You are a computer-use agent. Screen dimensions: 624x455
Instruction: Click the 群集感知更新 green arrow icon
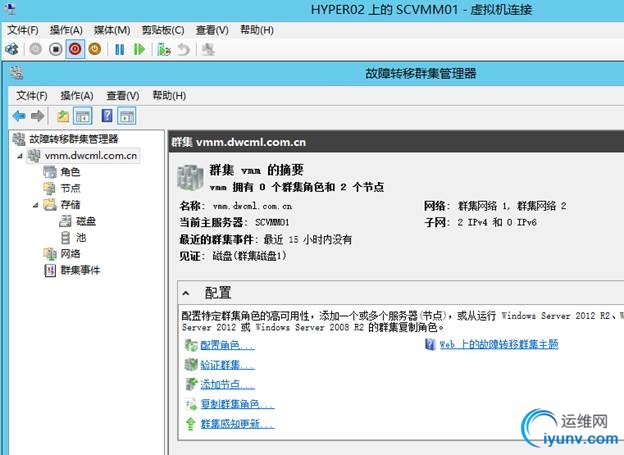point(191,424)
